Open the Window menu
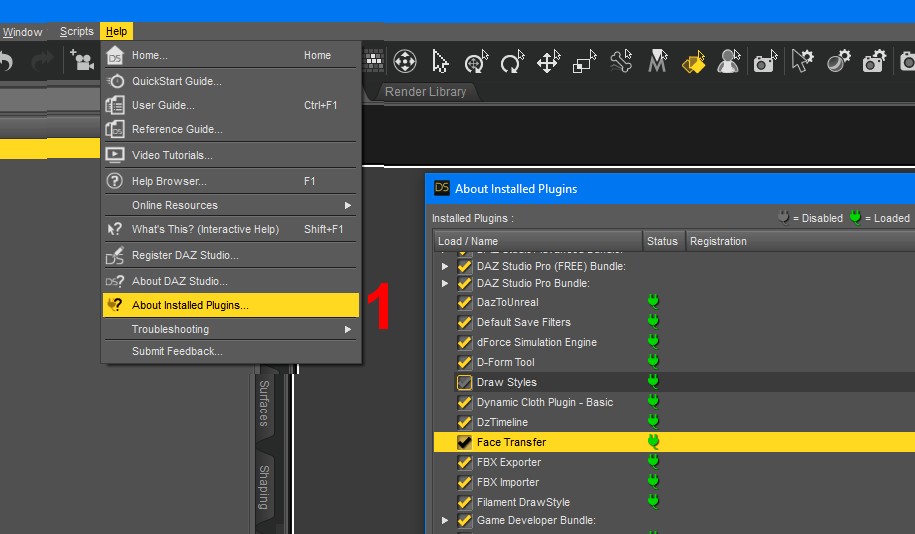915x534 pixels. click(x=22, y=32)
